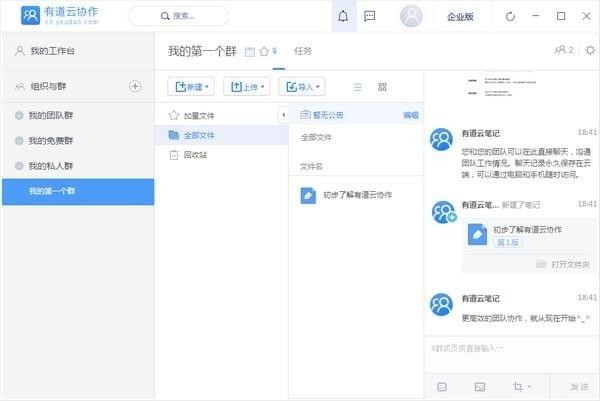600x401 pixels.
Task: Switch to the 任务 tab
Action: click(x=302, y=50)
